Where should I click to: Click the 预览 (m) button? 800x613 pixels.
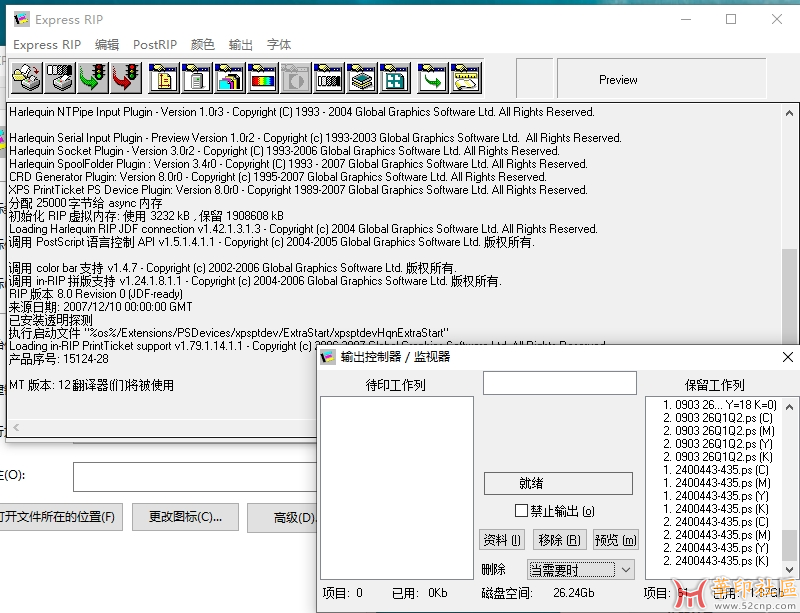pos(615,540)
